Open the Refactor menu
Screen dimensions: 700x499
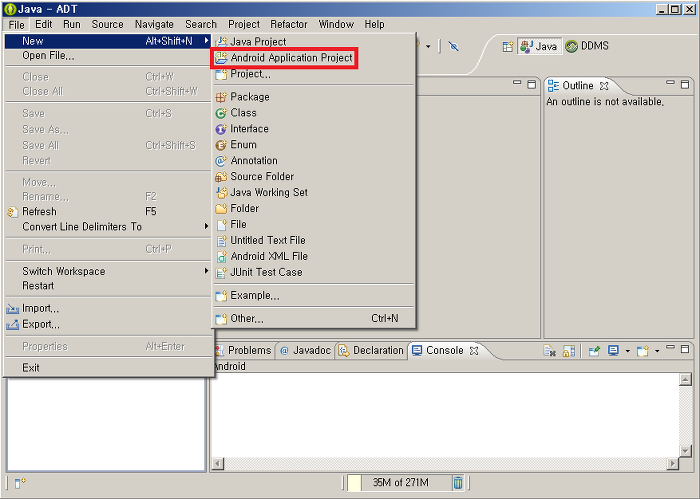click(x=289, y=24)
